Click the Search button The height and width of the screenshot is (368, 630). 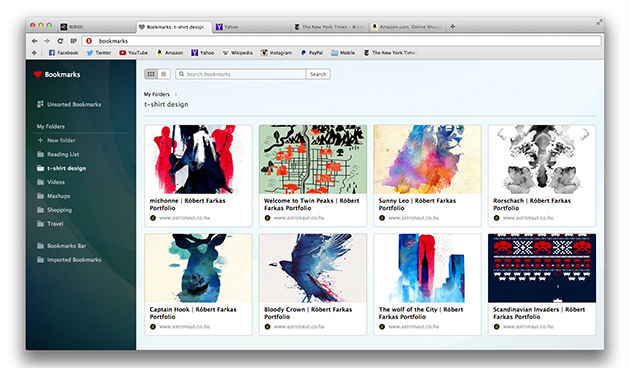pos(318,74)
